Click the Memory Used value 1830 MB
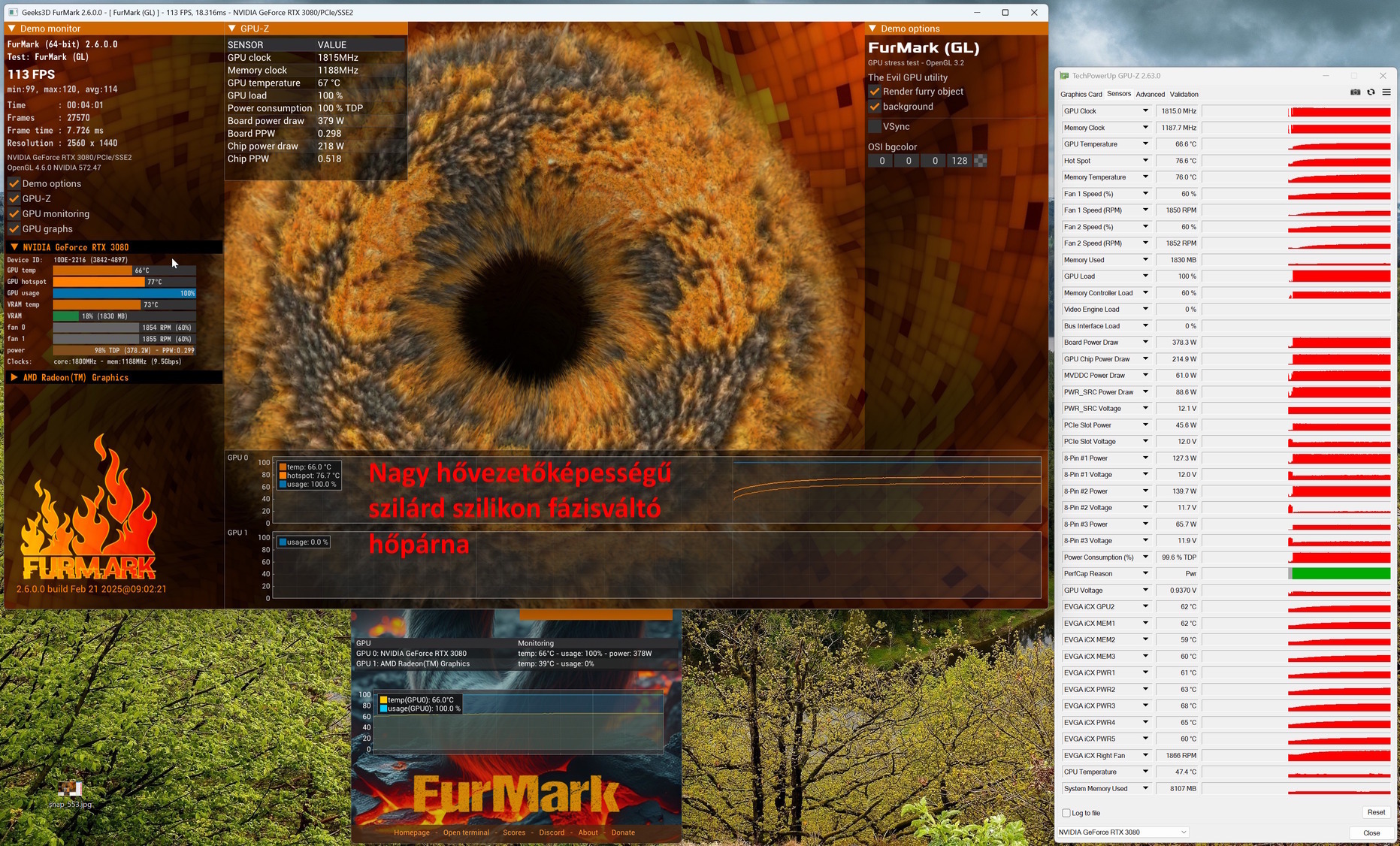Viewport: 1400px width, 846px height. 1178,260
